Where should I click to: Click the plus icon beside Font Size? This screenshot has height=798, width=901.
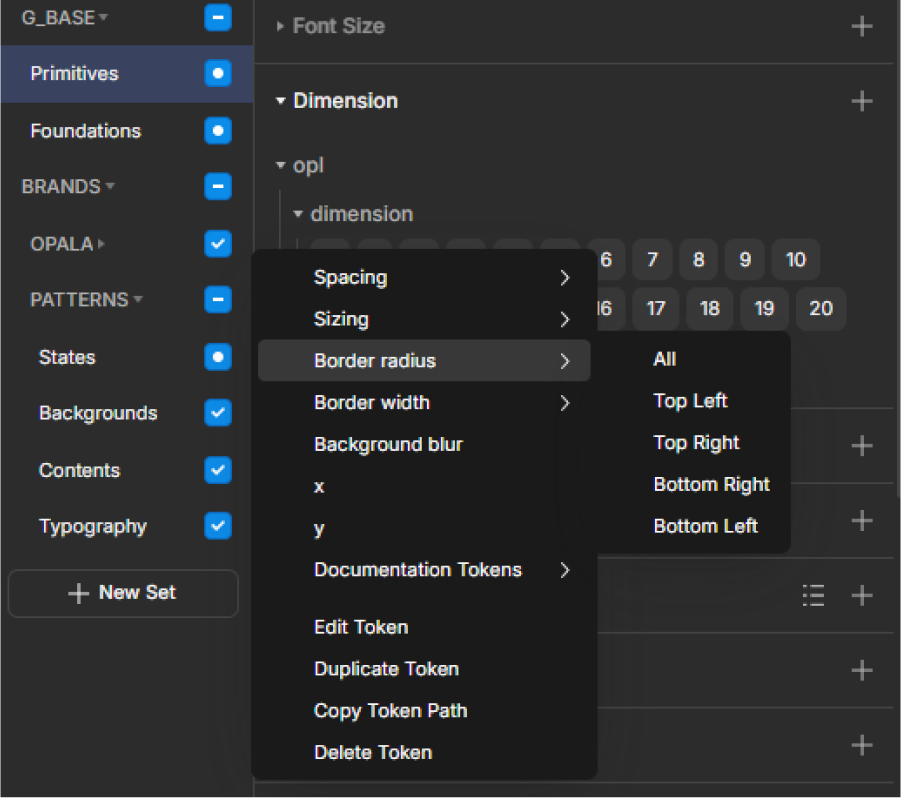click(x=861, y=26)
